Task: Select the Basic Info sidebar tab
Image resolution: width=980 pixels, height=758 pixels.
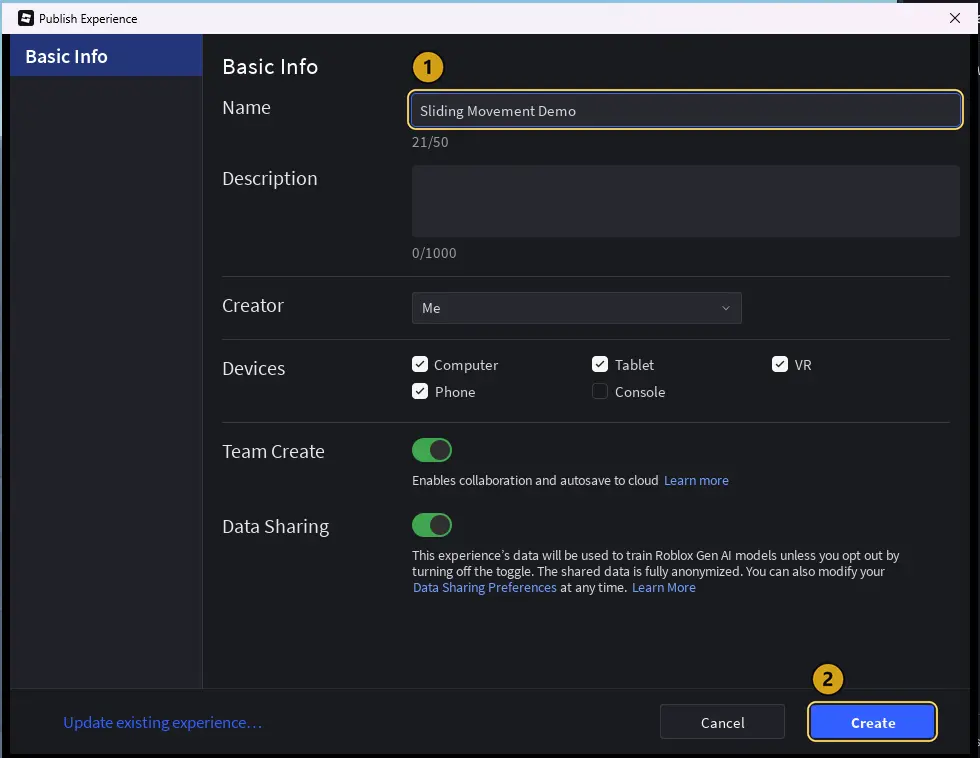Action: pos(106,56)
